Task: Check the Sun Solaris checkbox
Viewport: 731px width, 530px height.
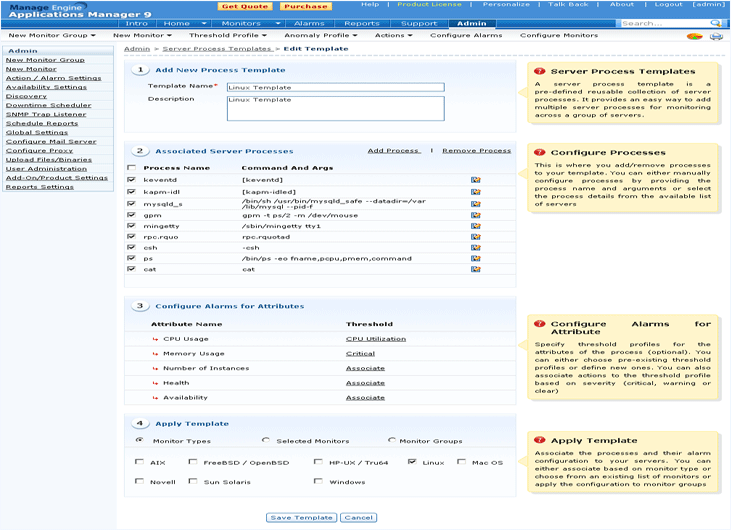Action: [193, 481]
